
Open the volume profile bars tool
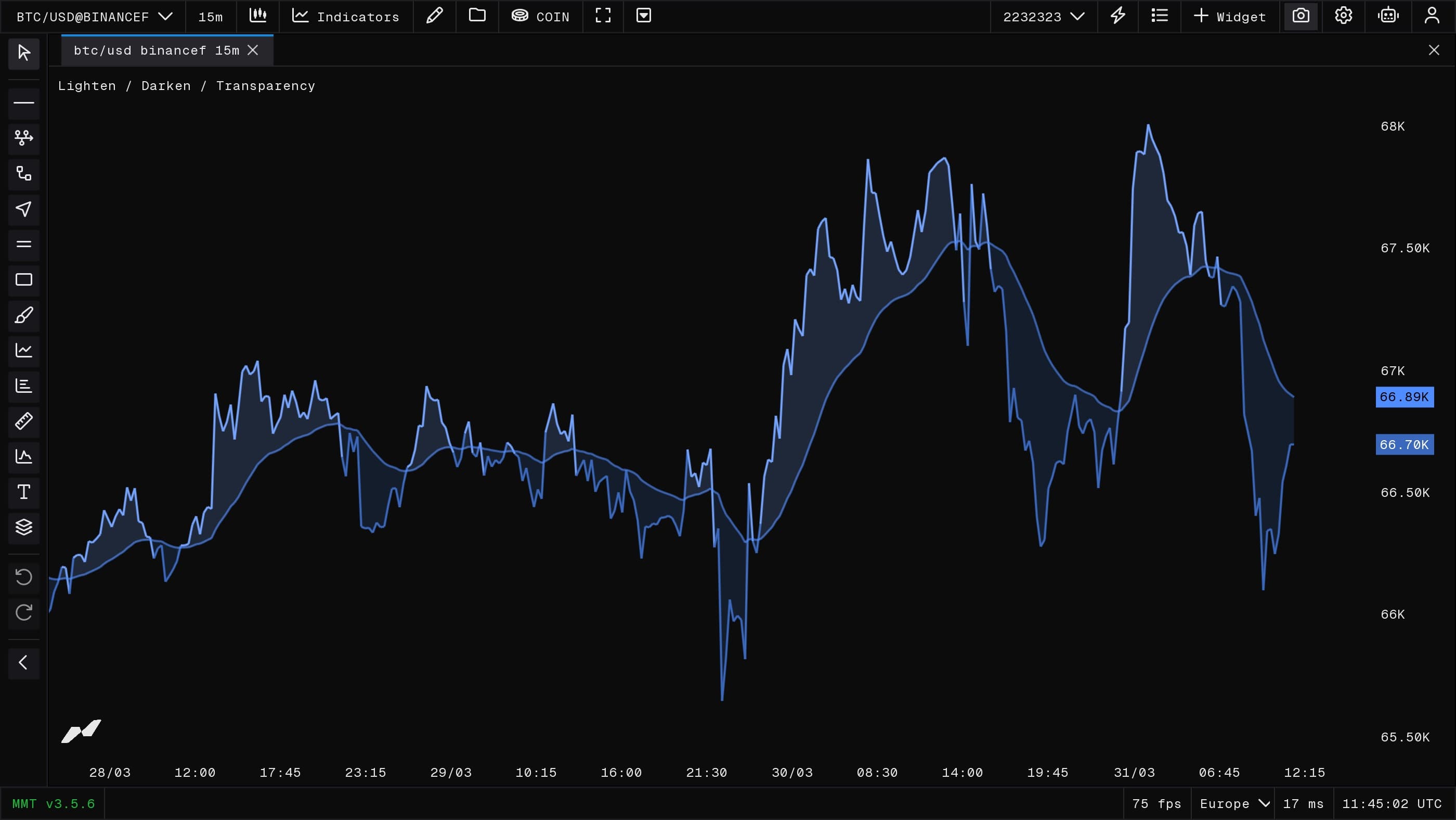pyautogui.click(x=24, y=386)
